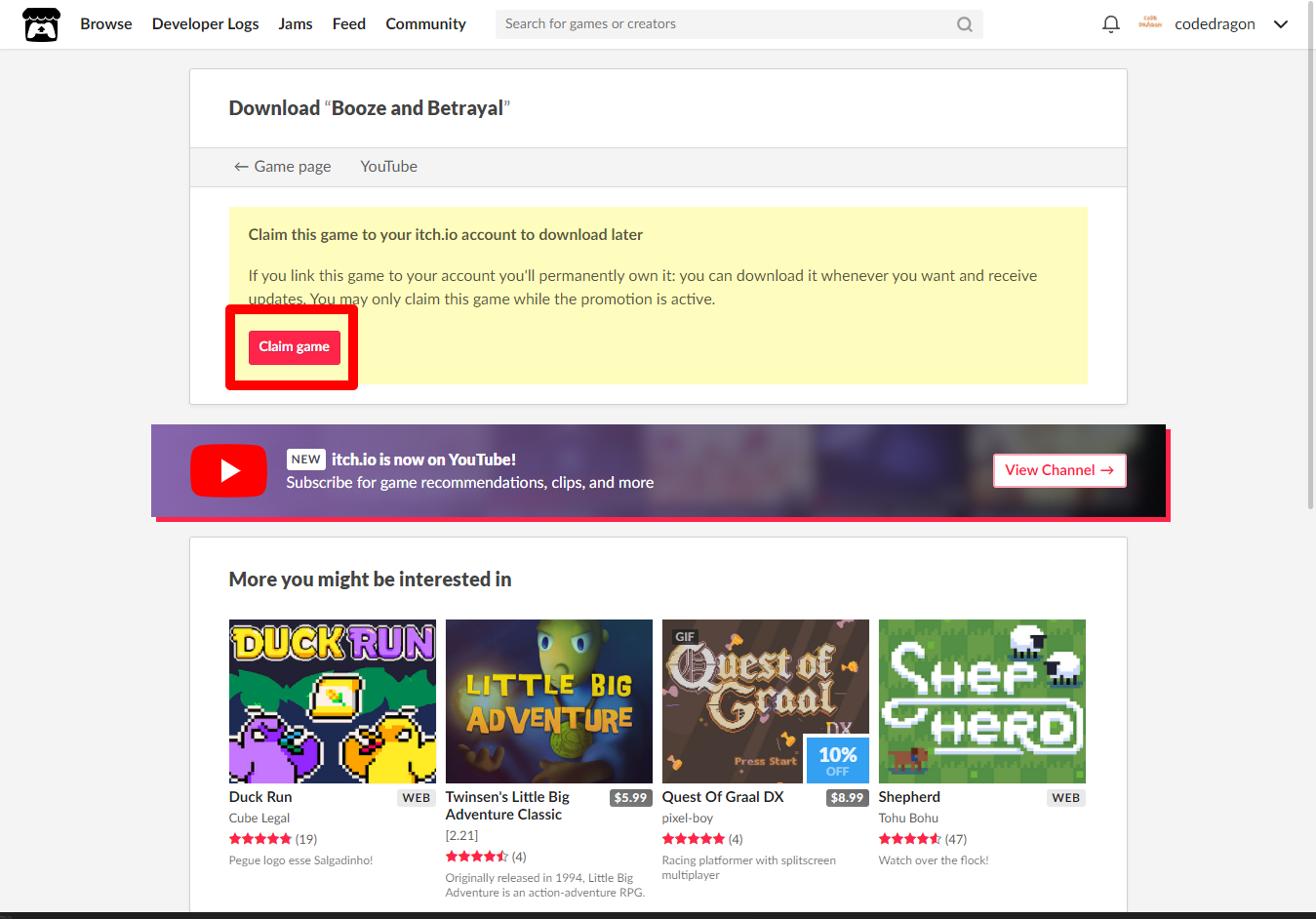
Task: Click 'Watch over the flock!' description
Action: (x=934, y=860)
